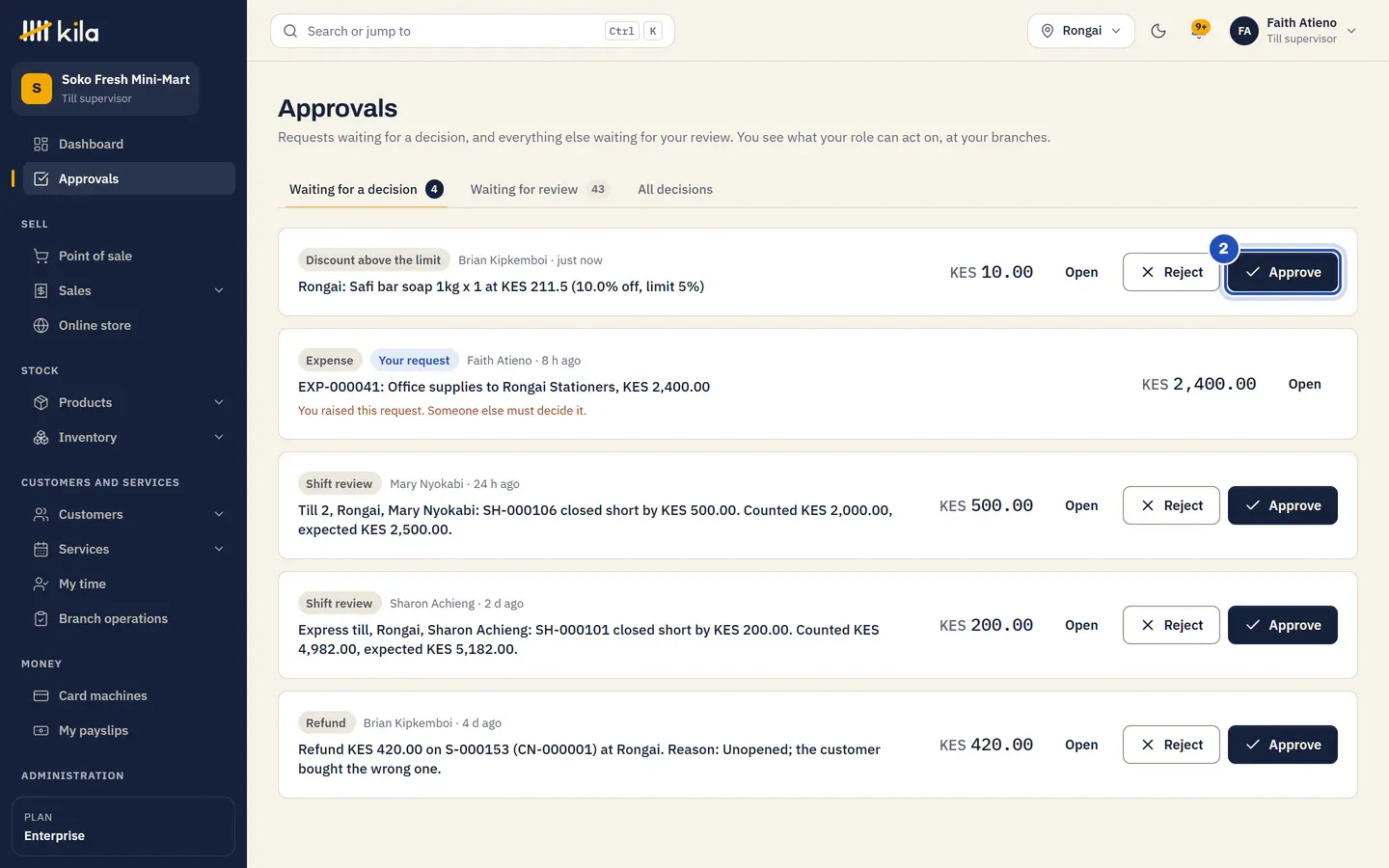Switch to the Waiting for review tab
Screen dimensions: 1389x868
[539, 189]
